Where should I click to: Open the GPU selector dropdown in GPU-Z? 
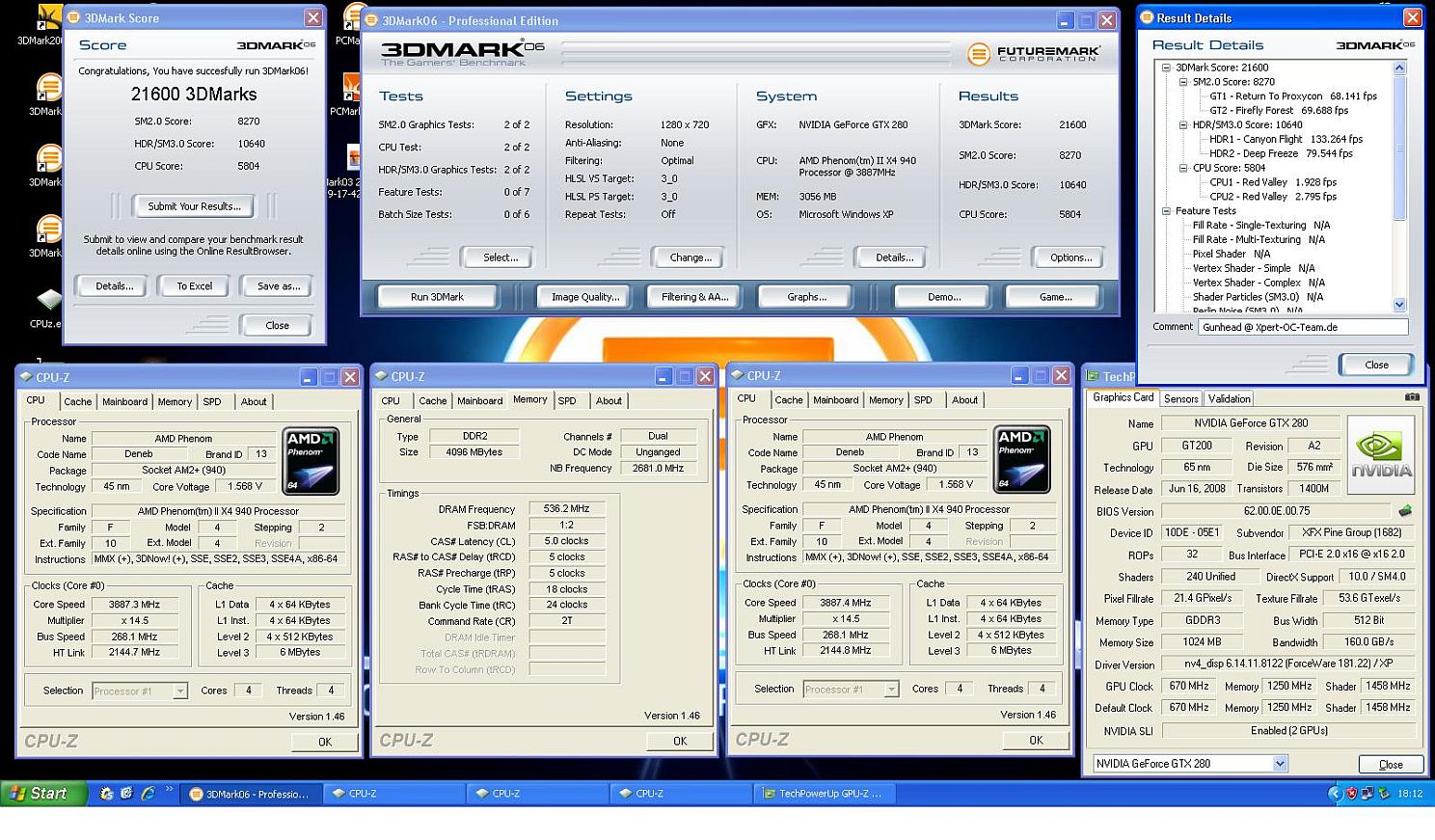pos(1280,763)
